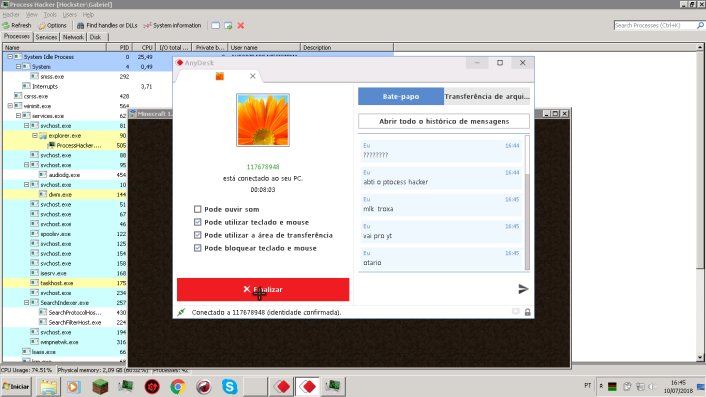
Task: Switch to the Network tab
Action: tap(73, 37)
